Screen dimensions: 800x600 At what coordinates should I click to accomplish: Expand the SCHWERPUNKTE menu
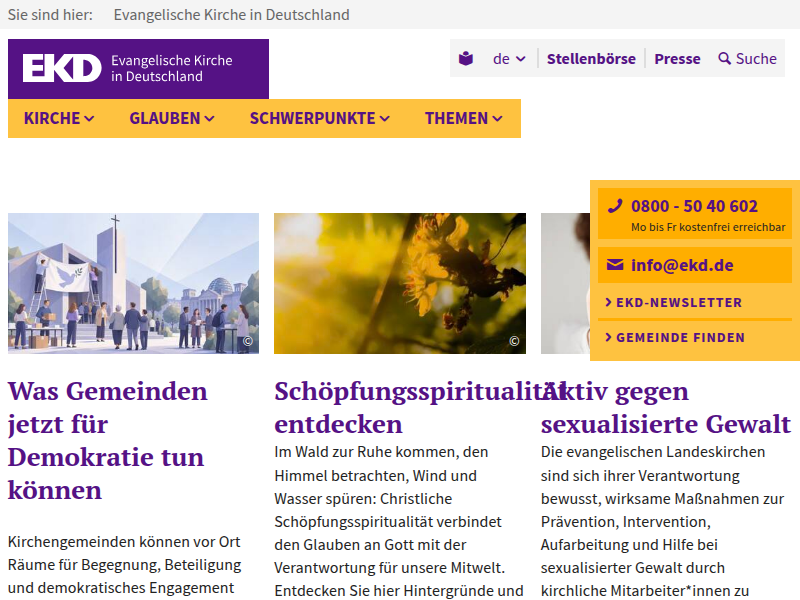tap(320, 118)
